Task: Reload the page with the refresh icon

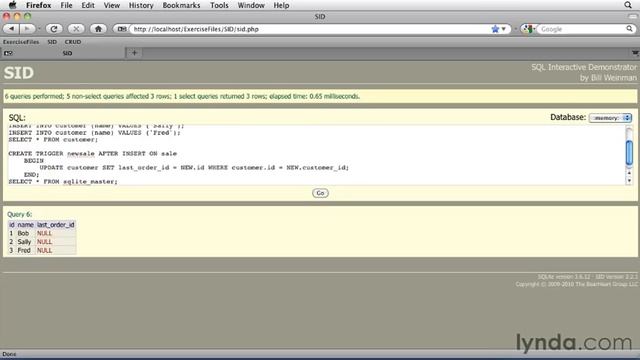Action: 54,29
